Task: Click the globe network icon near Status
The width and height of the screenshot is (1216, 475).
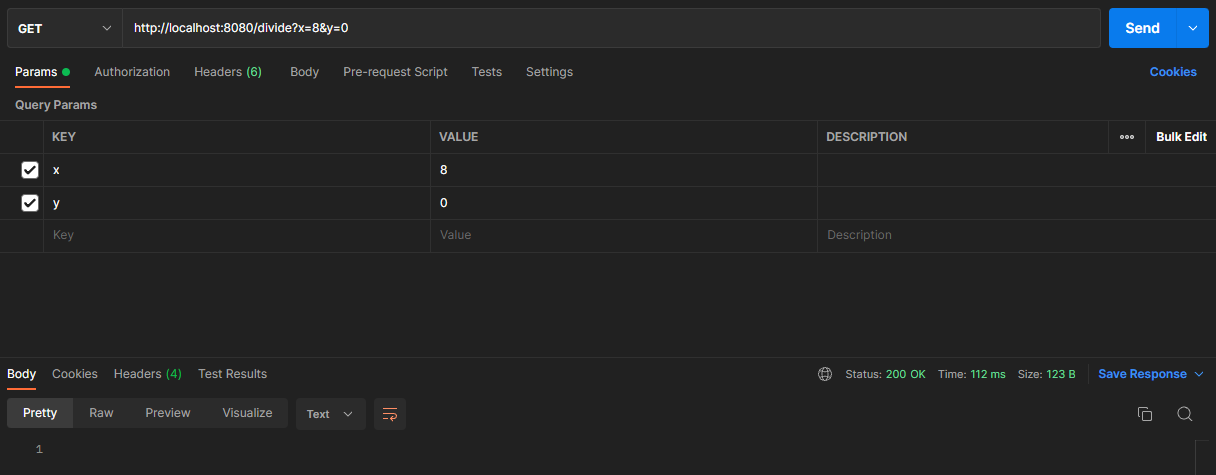Action: tap(825, 374)
